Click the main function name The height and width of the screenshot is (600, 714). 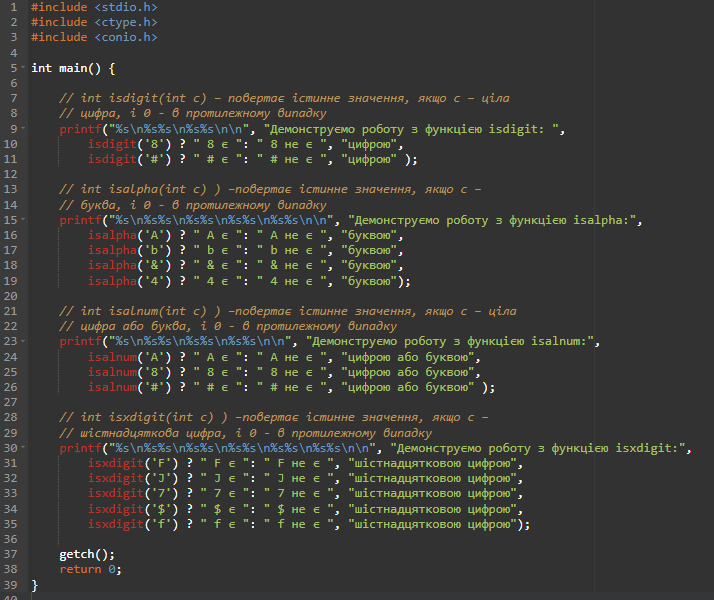point(76,68)
